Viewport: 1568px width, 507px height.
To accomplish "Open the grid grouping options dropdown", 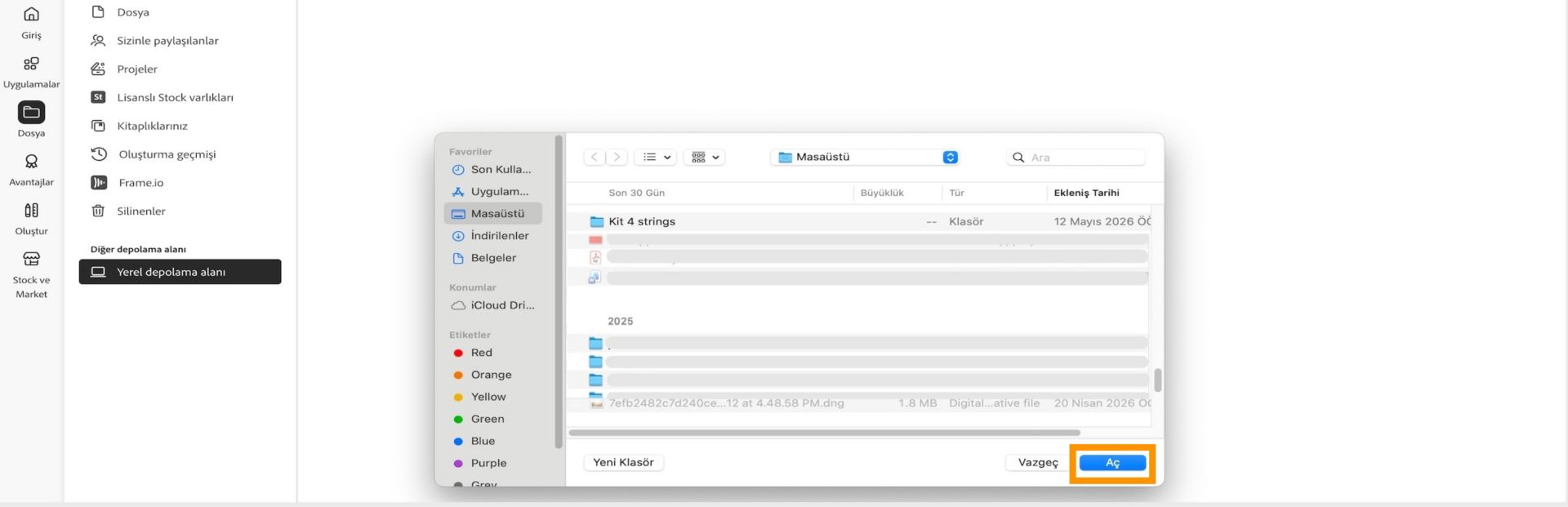I will 705,157.
